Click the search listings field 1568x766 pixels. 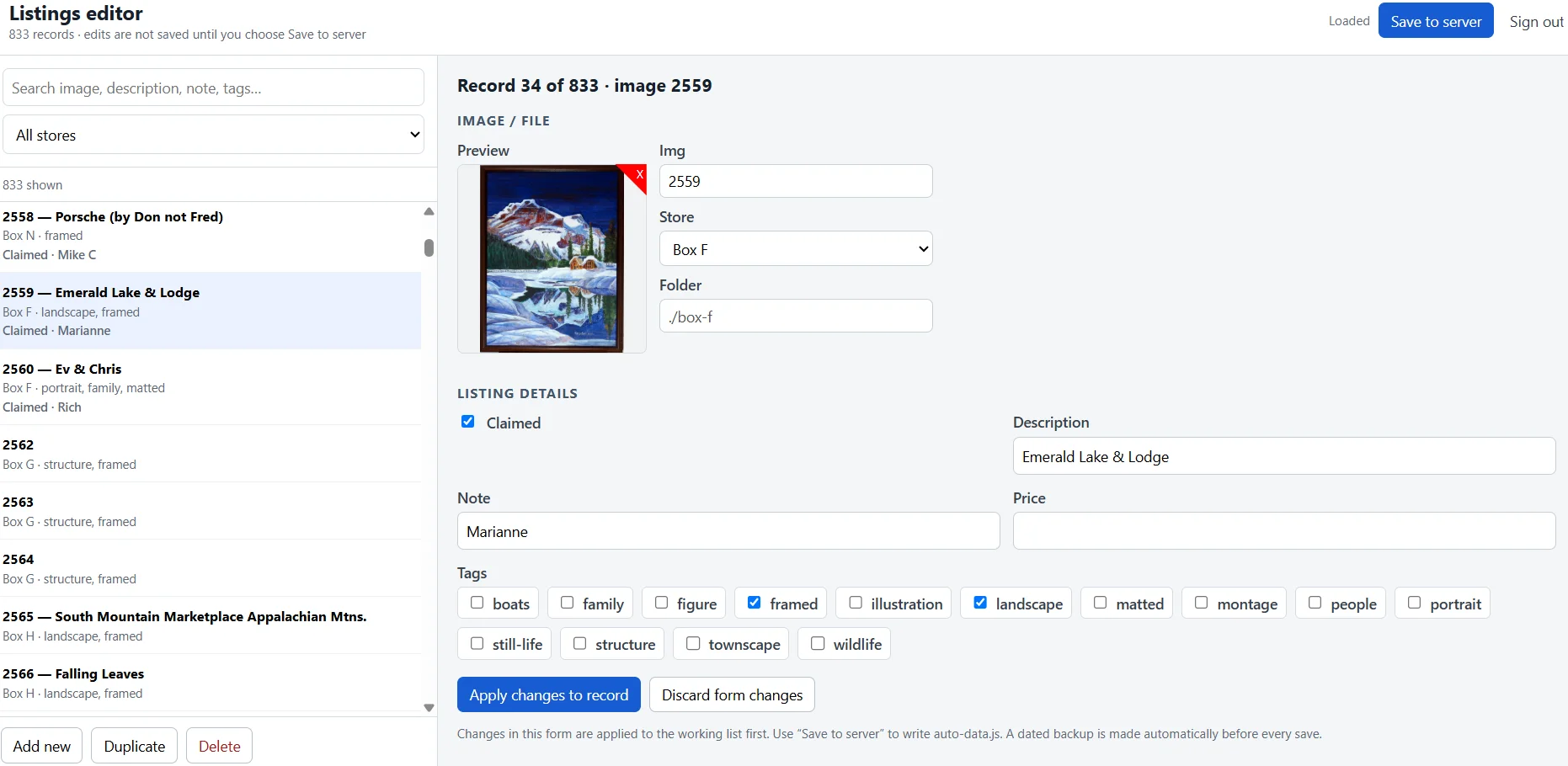[213, 88]
